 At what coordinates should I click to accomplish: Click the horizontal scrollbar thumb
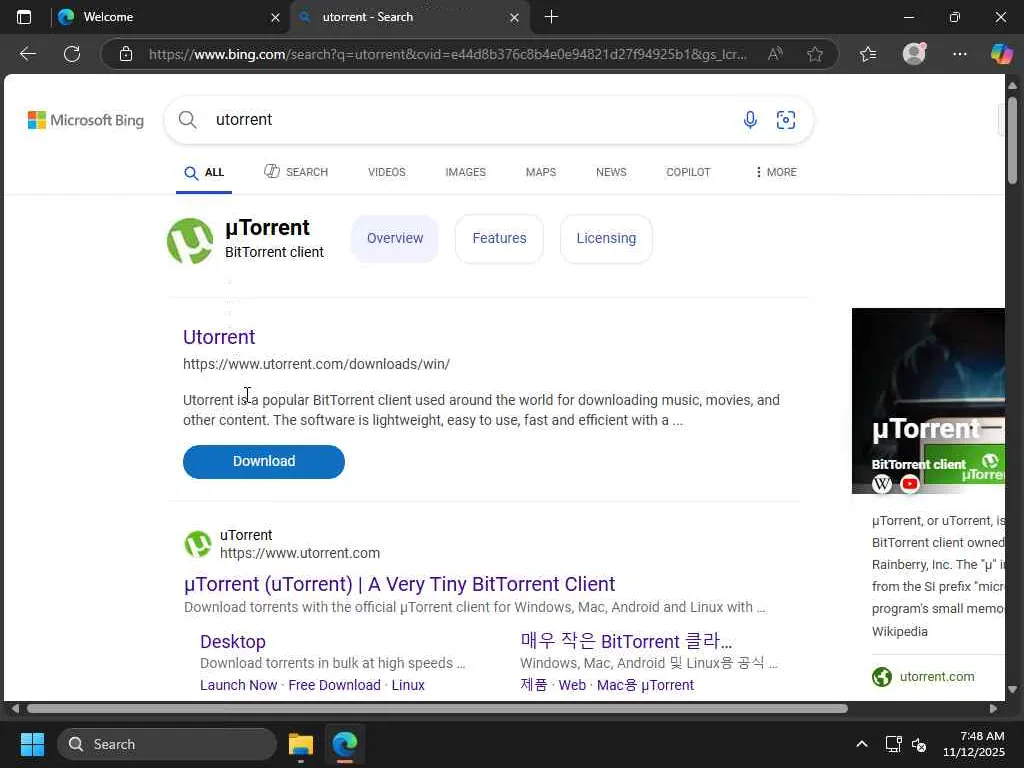(x=437, y=709)
